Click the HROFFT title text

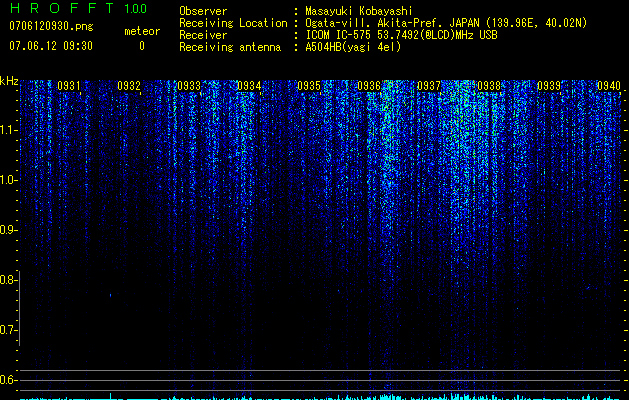[62, 8]
